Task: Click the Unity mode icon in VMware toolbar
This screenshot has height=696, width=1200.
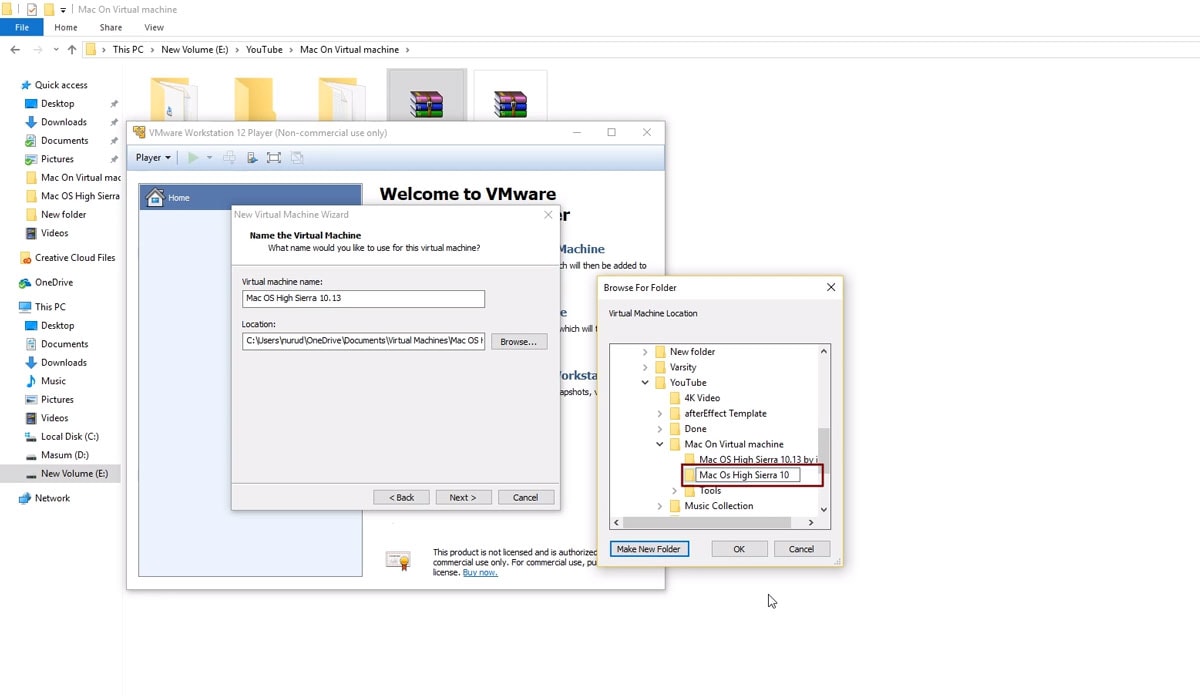Action: (x=297, y=158)
